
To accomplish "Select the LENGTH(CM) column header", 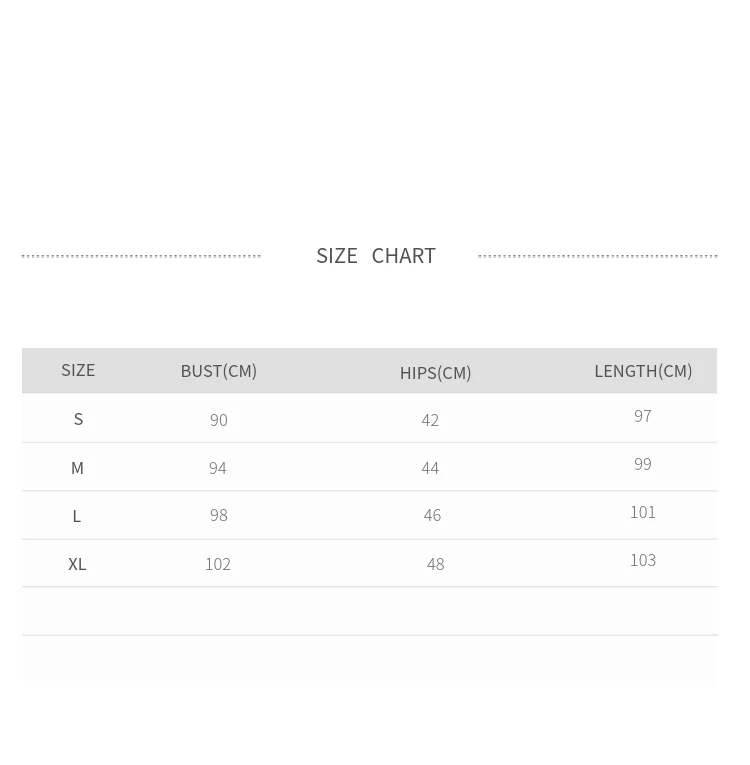I will pyautogui.click(x=643, y=371).
